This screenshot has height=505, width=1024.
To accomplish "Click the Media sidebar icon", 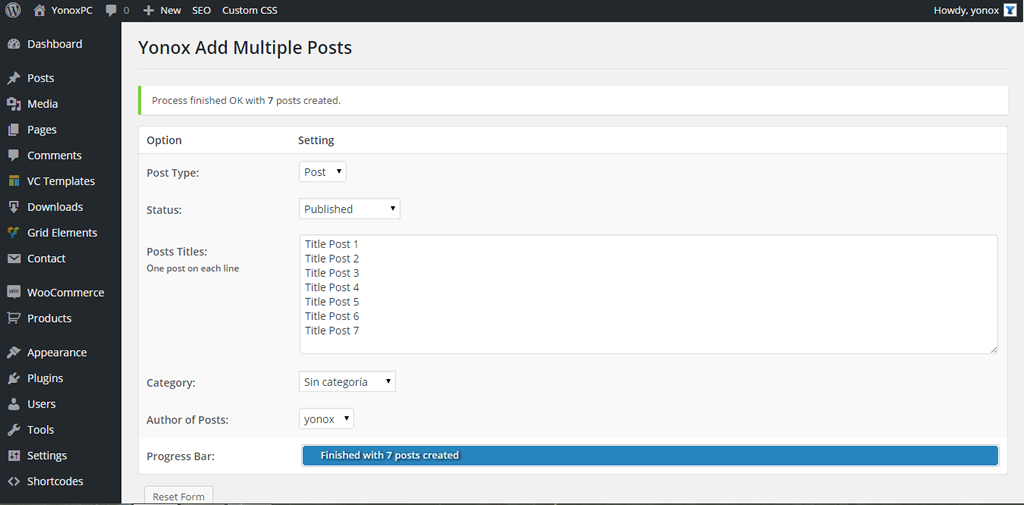I will point(14,104).
